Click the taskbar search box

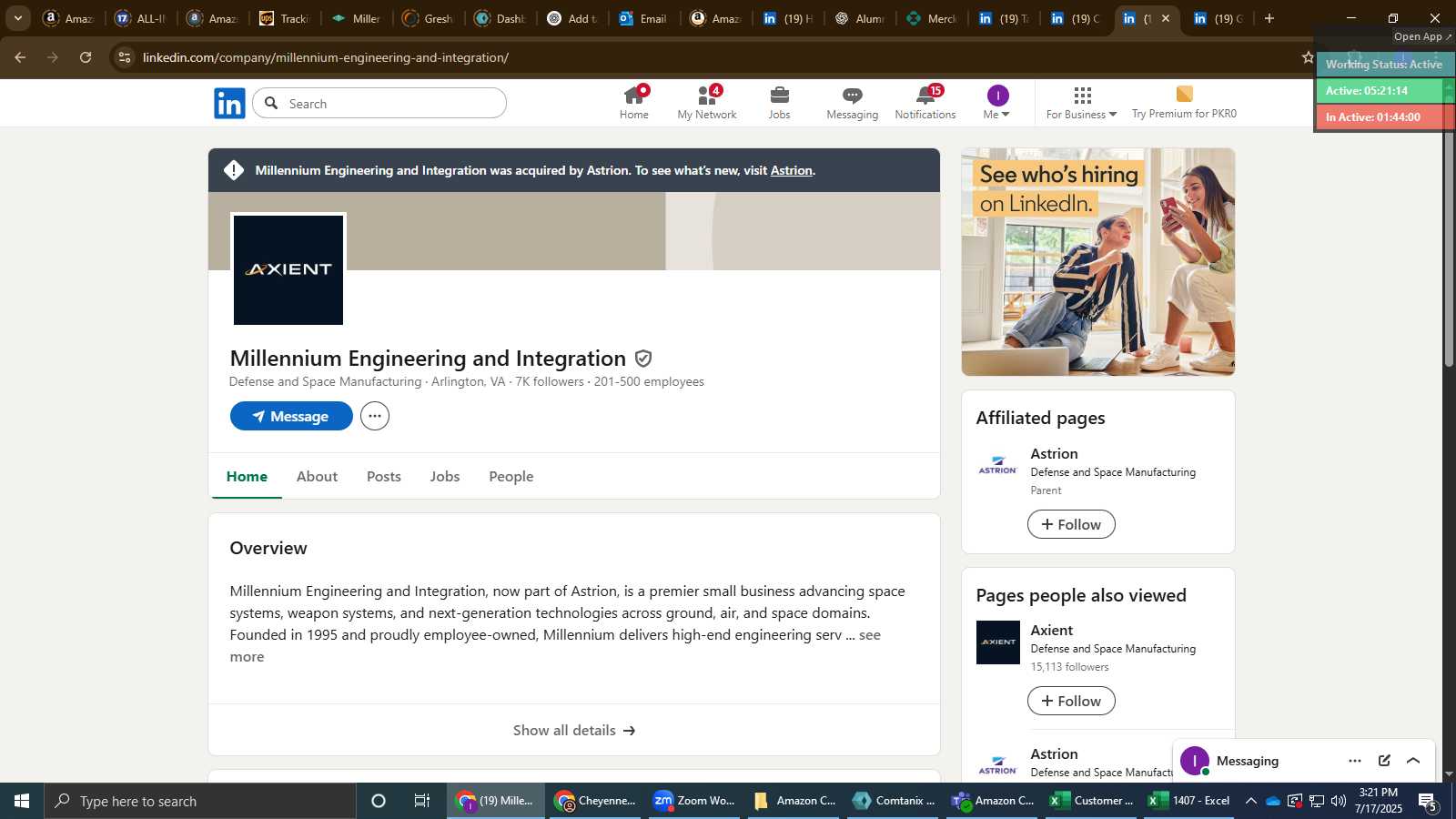[200, 801]
